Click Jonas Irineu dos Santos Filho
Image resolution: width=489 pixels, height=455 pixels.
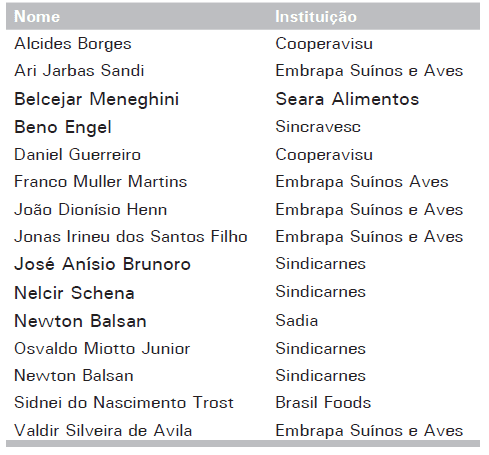pos(131,237)
